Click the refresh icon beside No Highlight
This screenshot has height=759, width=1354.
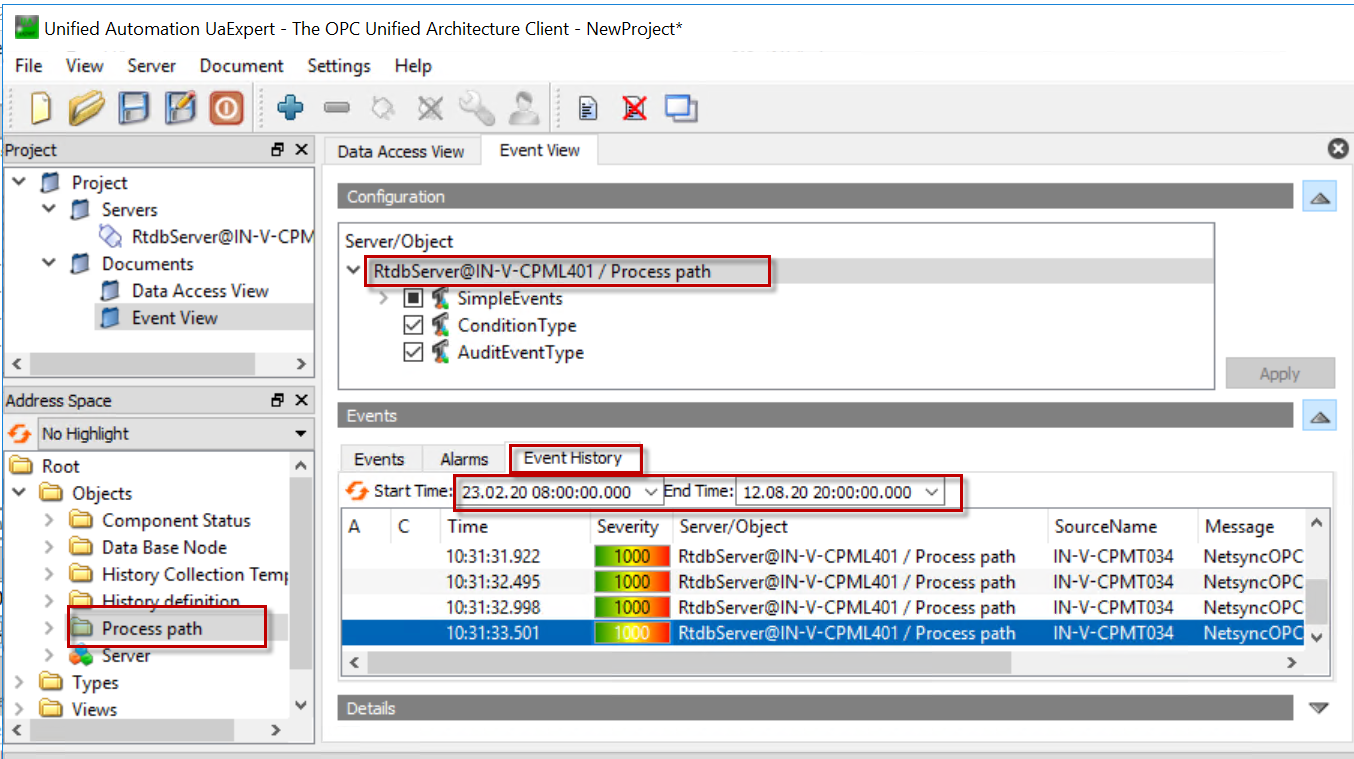19,434
